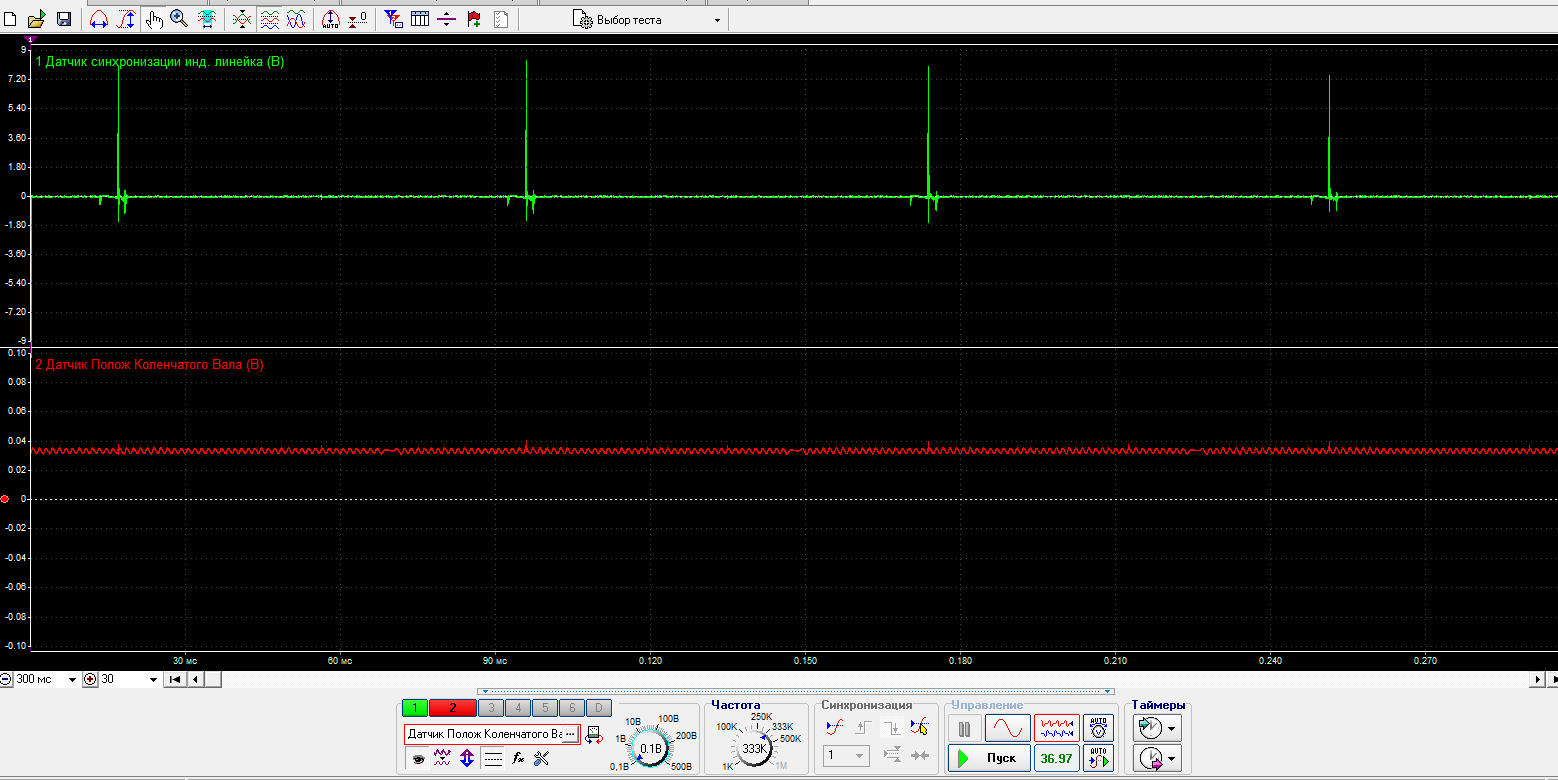1558x780 pixels.
Task: Click the AUTO sync start icon
Action: pos(1098,758)
